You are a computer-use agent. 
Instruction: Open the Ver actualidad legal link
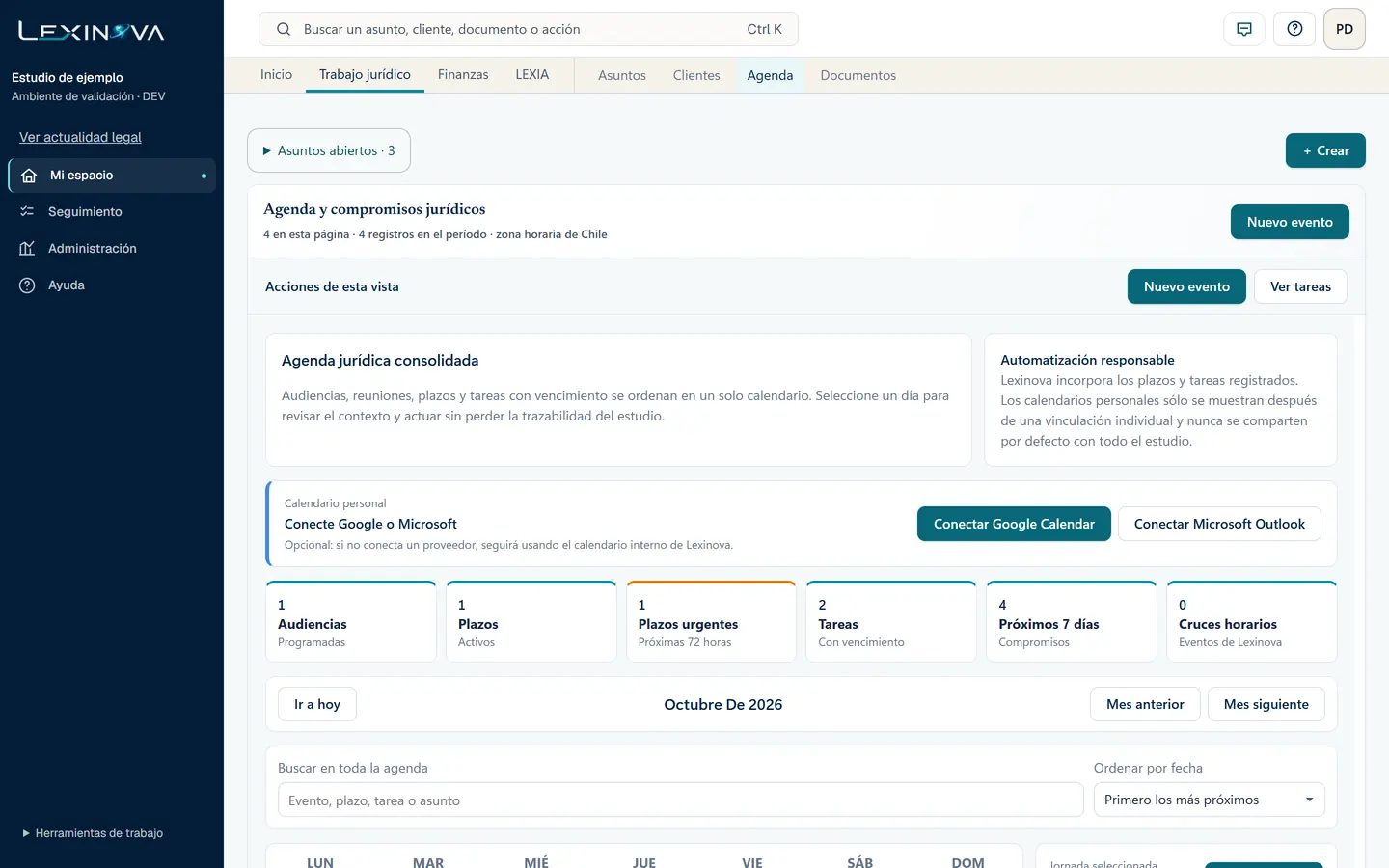[x=80, y=137]
